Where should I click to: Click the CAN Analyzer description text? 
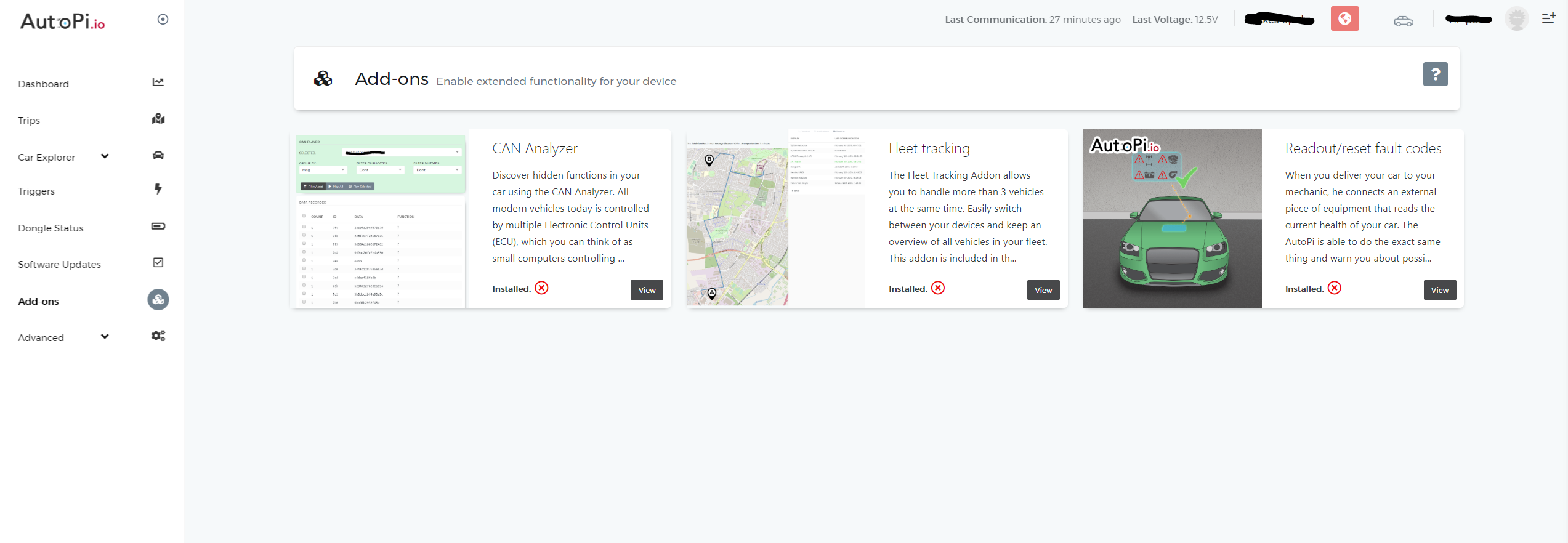click(x=570, y=217)
